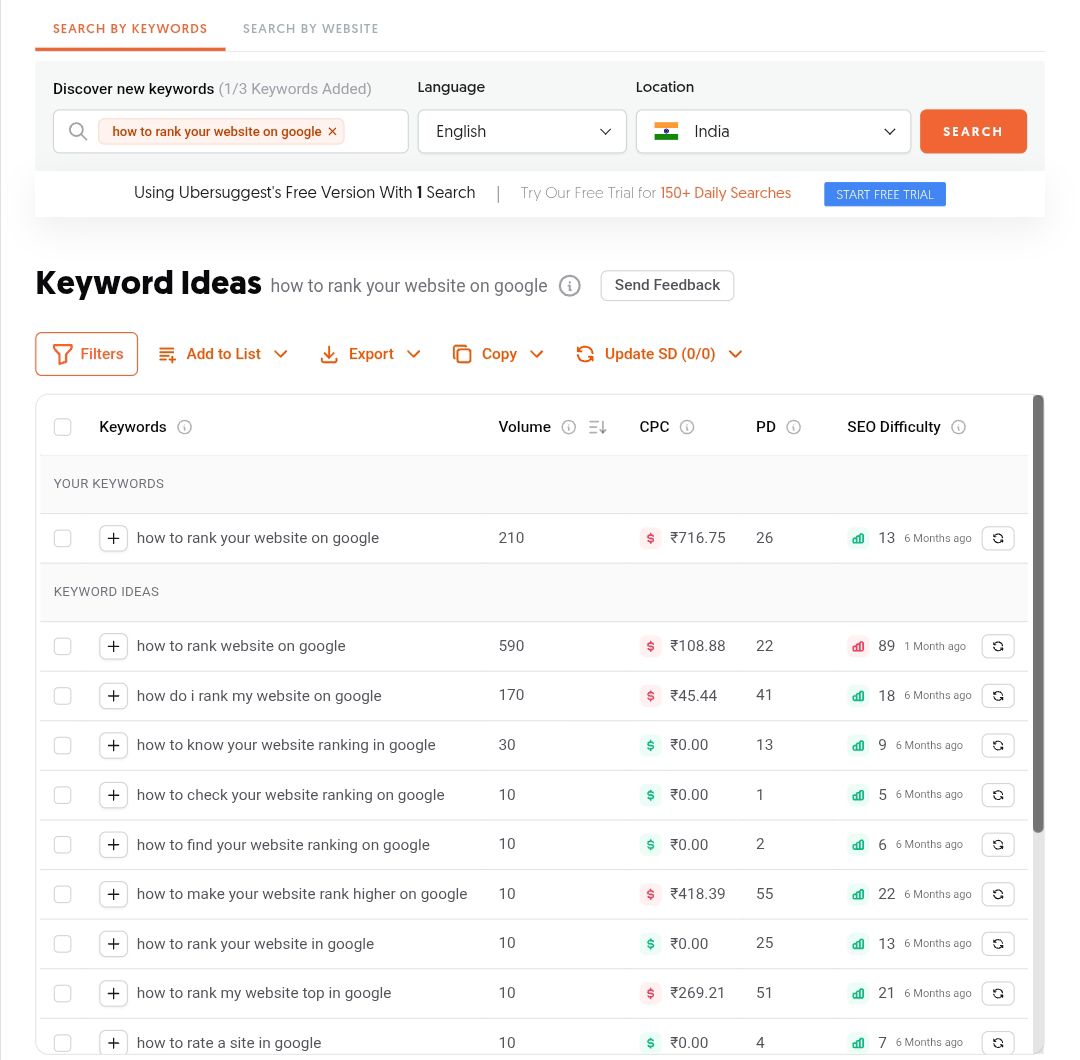
Task: Select checkbox for 'how to find your website ranking on google'
Action: [63, 845]
